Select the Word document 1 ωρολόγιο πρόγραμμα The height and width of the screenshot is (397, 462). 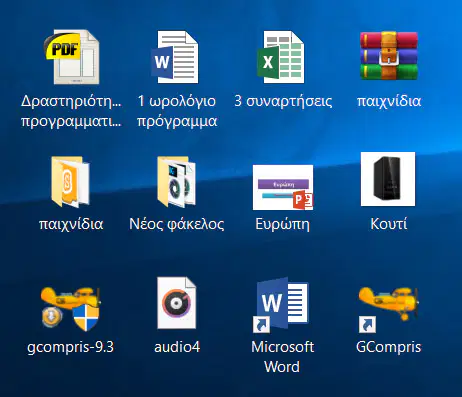tap(175, 57)
